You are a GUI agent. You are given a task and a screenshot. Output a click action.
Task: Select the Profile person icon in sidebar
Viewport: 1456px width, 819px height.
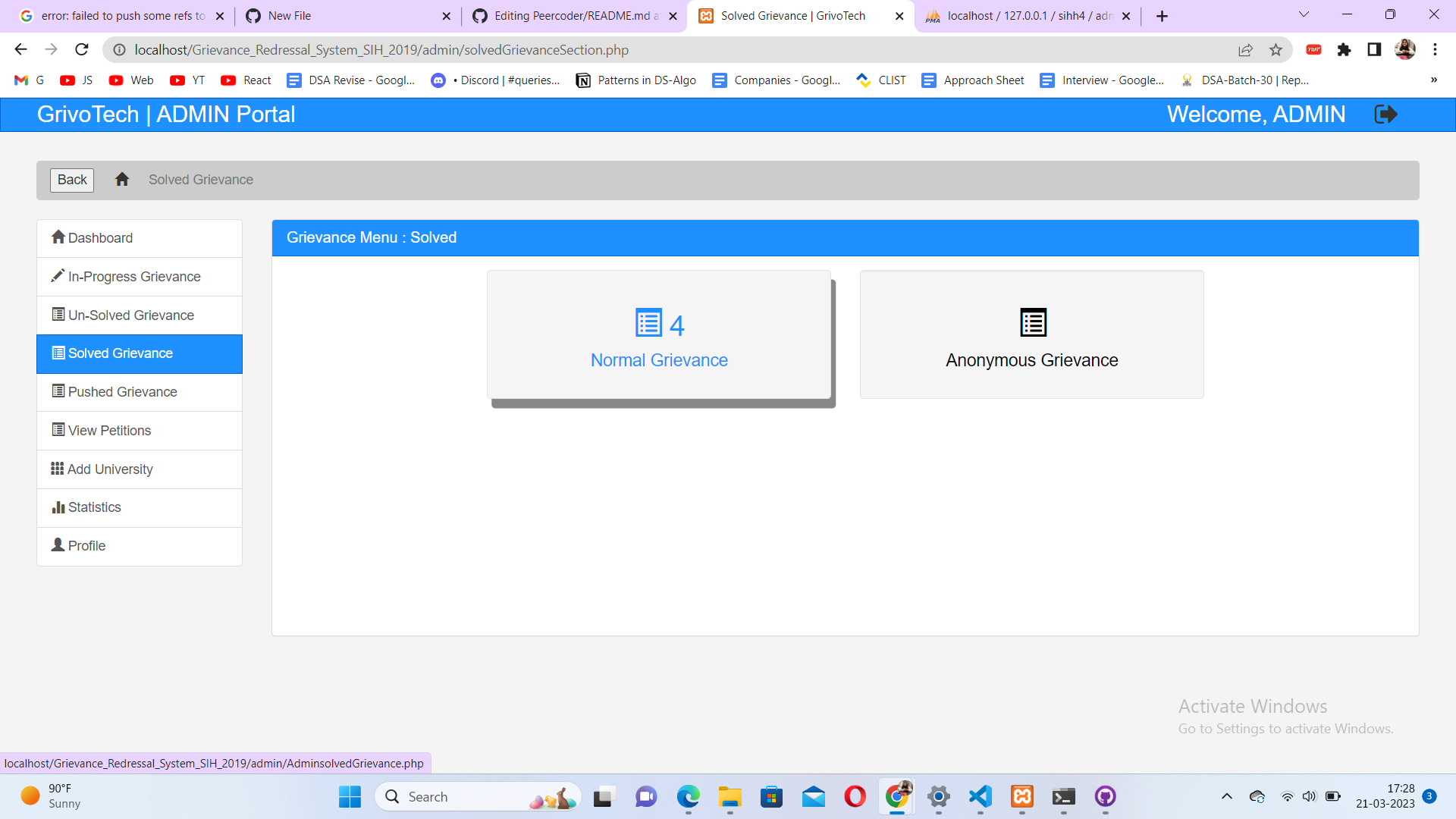(x=56, y=545)
